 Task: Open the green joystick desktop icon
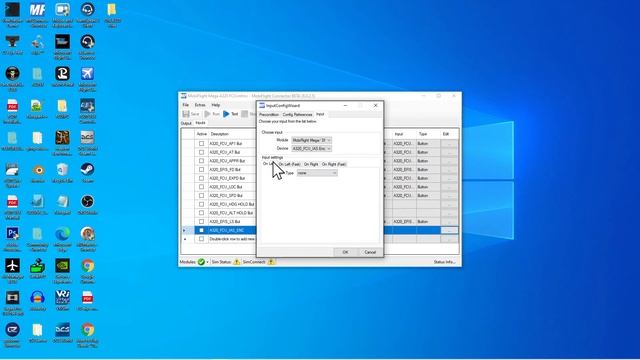coord(37,266)
